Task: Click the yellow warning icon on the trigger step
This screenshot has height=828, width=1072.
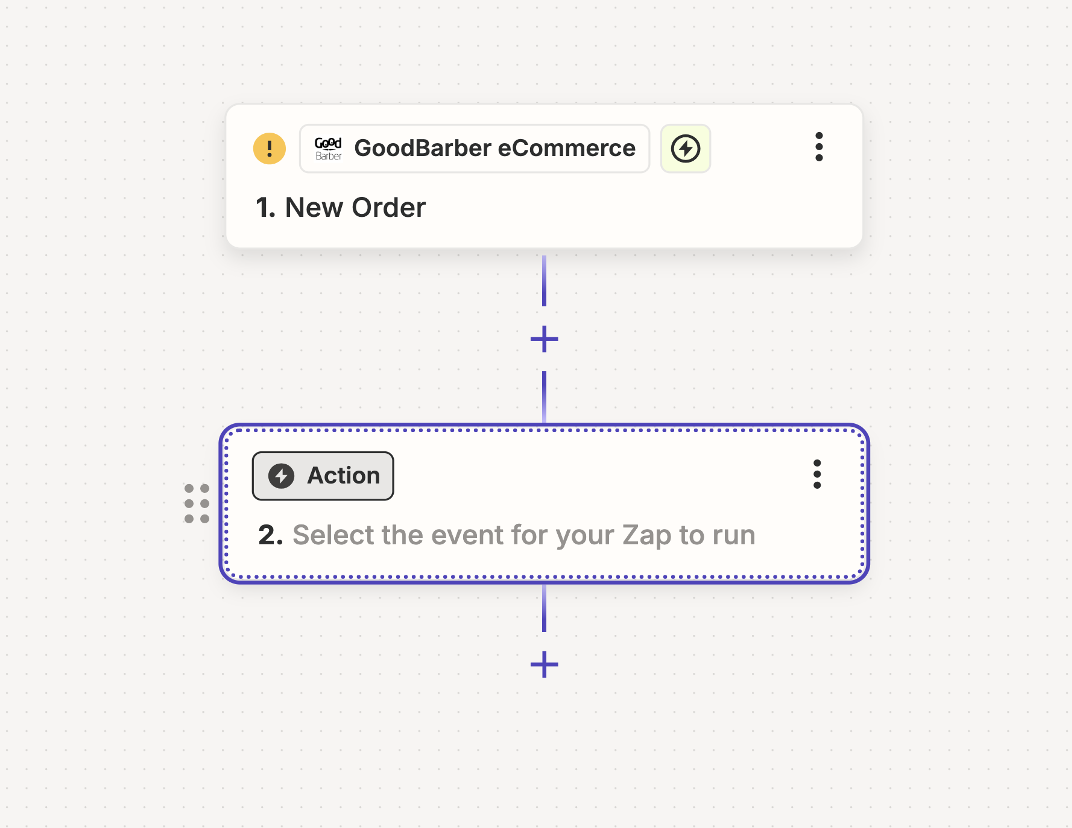Action: point(269,149)
